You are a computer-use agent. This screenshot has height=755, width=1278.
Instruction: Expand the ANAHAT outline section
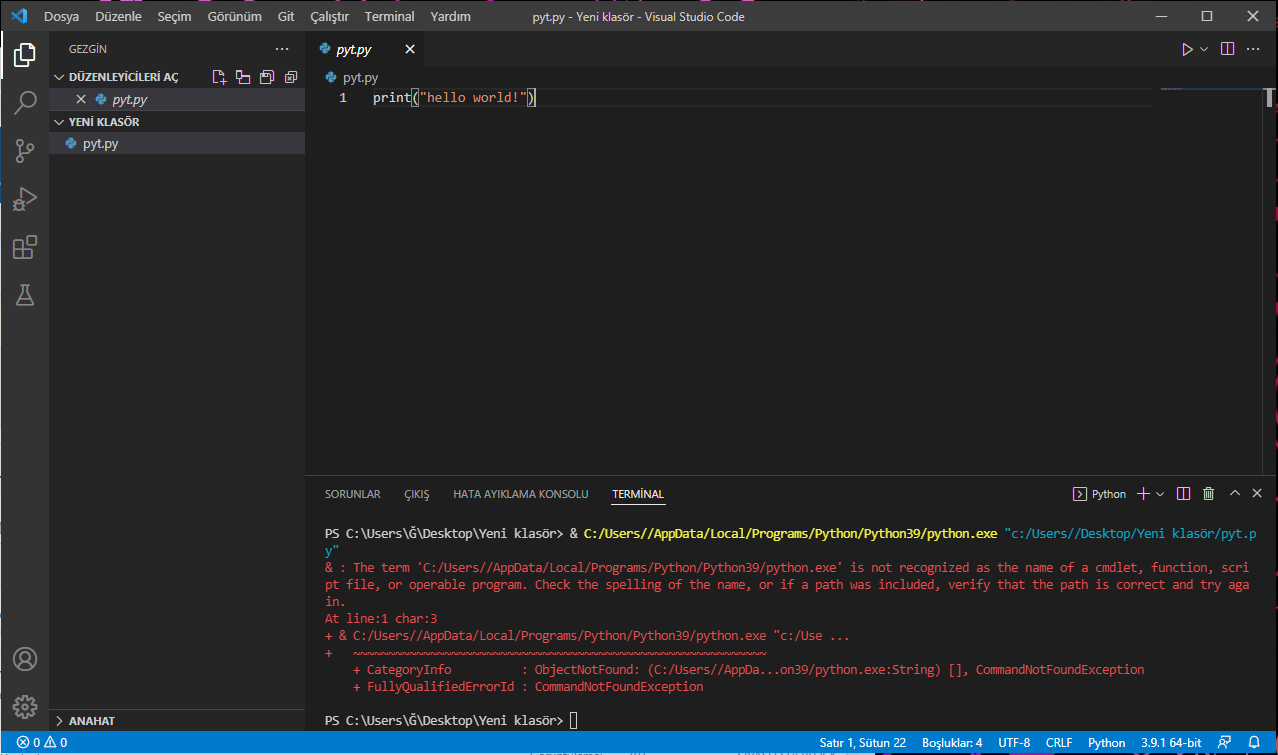click(91, 721)
